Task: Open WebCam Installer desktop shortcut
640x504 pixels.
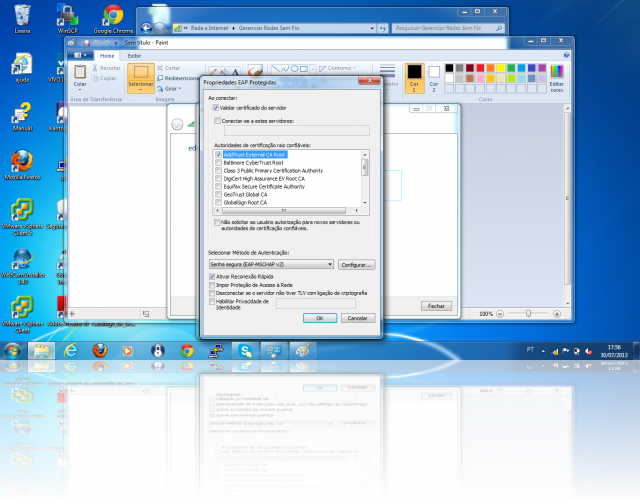Action: coord(22,266)
